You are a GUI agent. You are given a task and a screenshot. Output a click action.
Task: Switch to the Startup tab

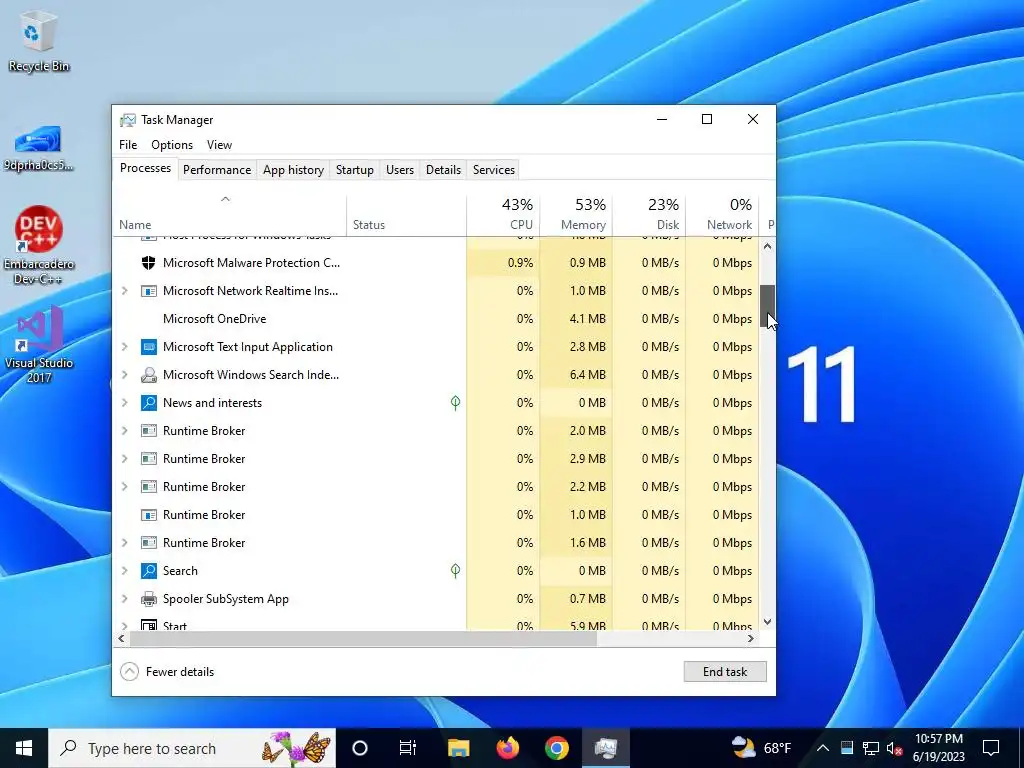(355, 170)
